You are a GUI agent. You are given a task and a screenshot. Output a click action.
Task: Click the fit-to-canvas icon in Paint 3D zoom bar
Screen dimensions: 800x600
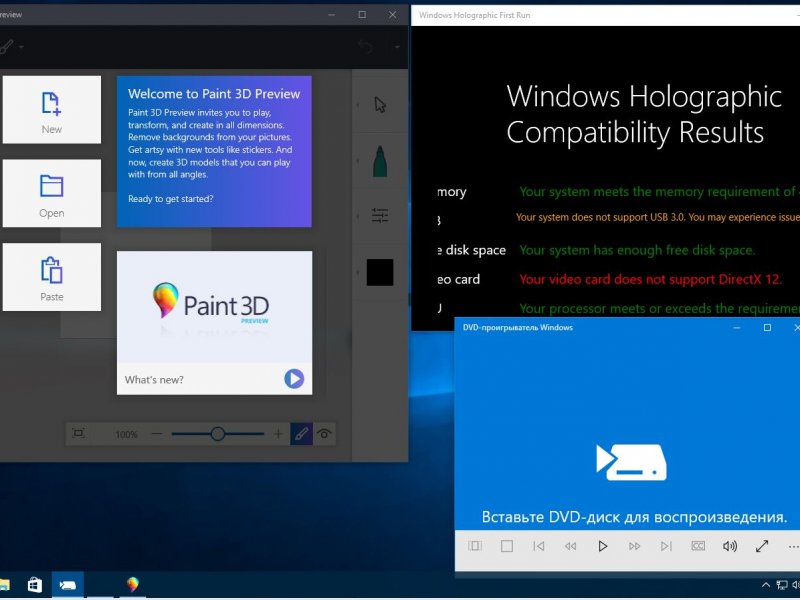[x=78, y=434]
